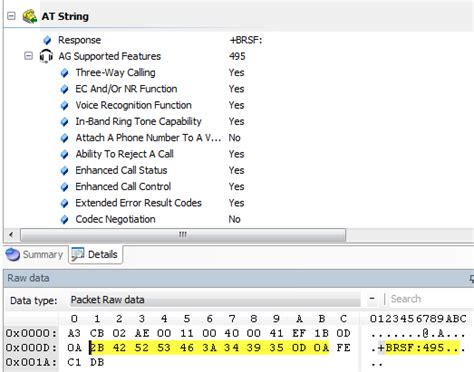The width and height of the screenshot is (474, 372).
Task: Switch to the Details tab
Action: pyautogui.click(x=95, y=255)
